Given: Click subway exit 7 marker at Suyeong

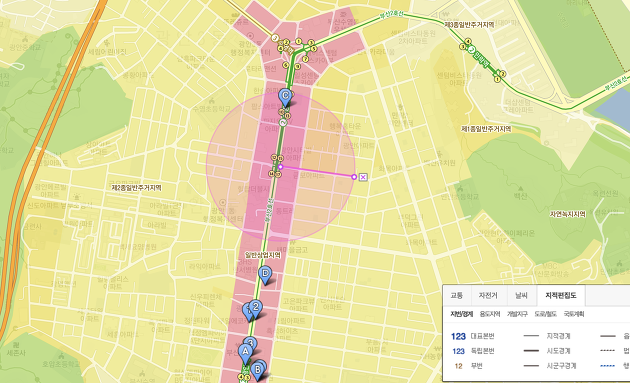Looking at the screenshot, I should click(x=305, y=59).
